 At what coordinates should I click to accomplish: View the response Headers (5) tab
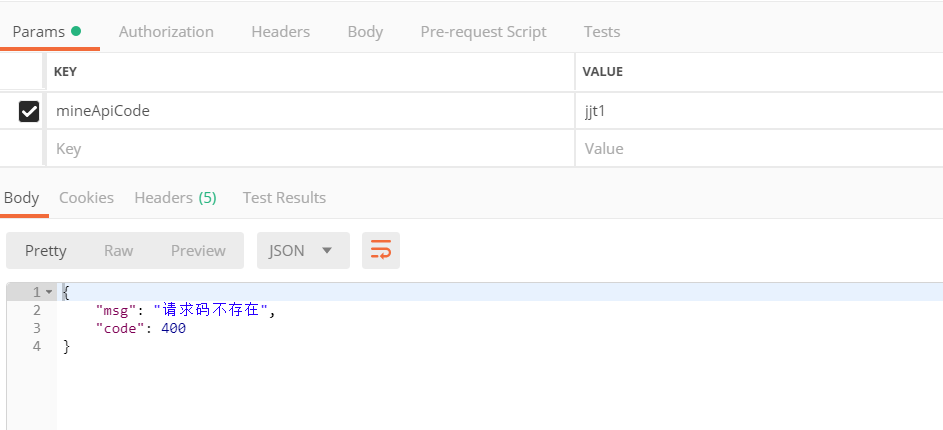pos(175,198)
